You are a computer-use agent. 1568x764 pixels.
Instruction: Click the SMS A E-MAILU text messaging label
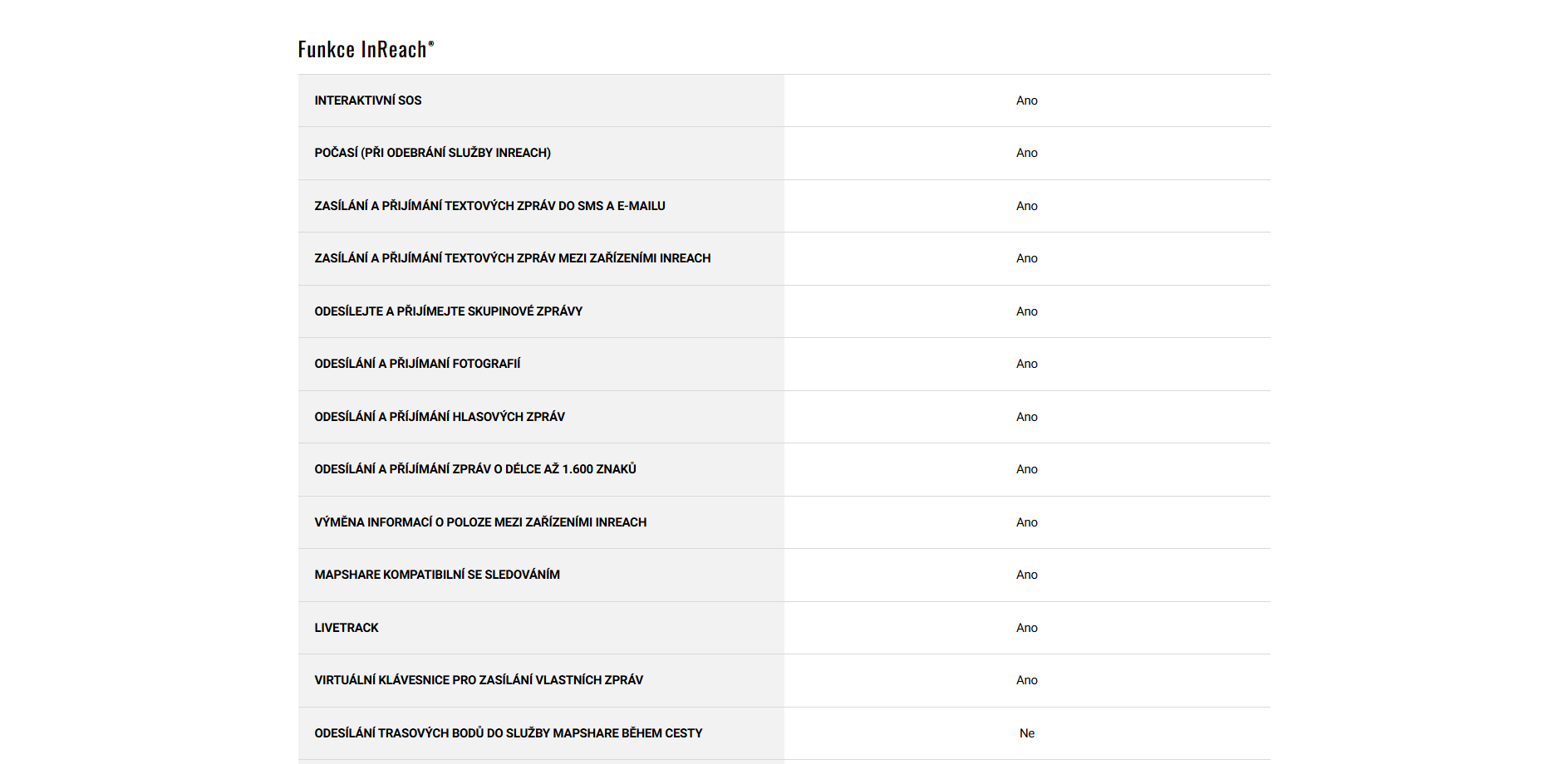[489, 206]
